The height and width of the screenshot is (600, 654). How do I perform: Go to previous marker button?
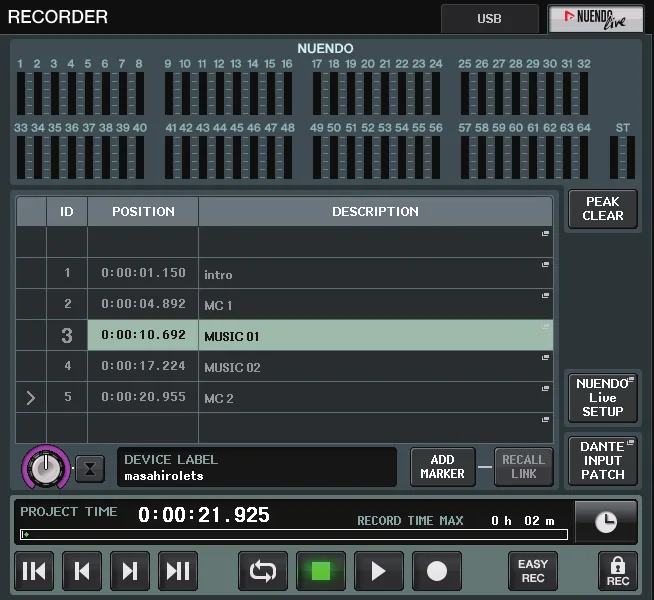point(82,571)
